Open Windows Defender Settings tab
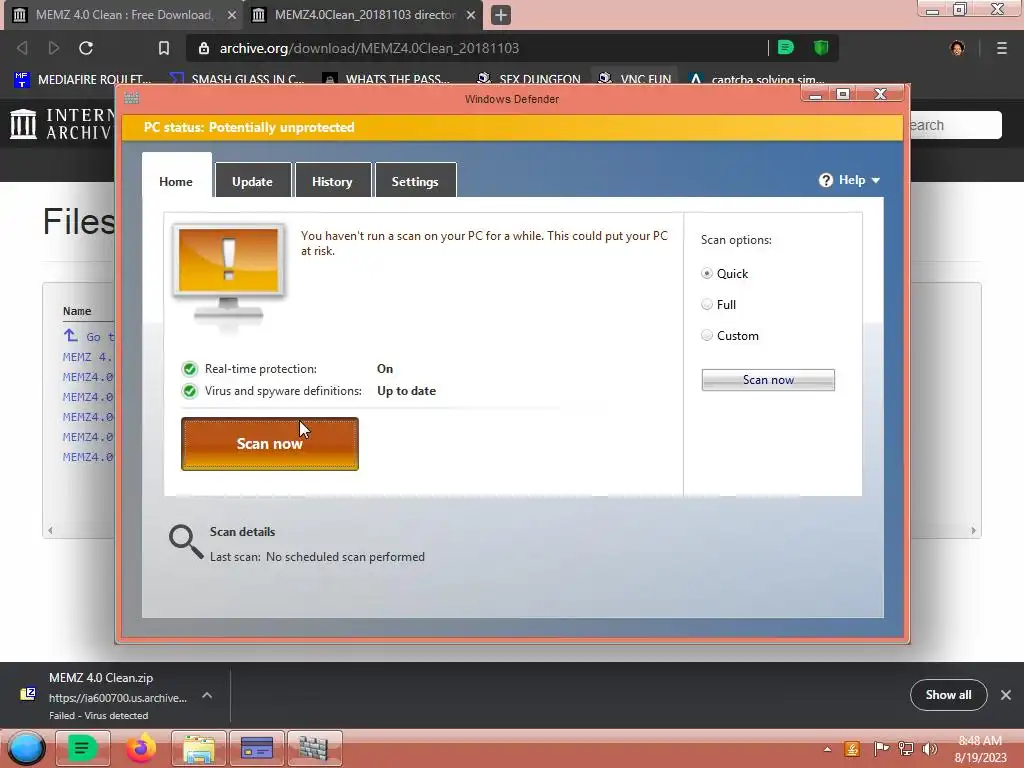Image resolution: width=1024 pixels, height=768 pixels. (415, 182)
